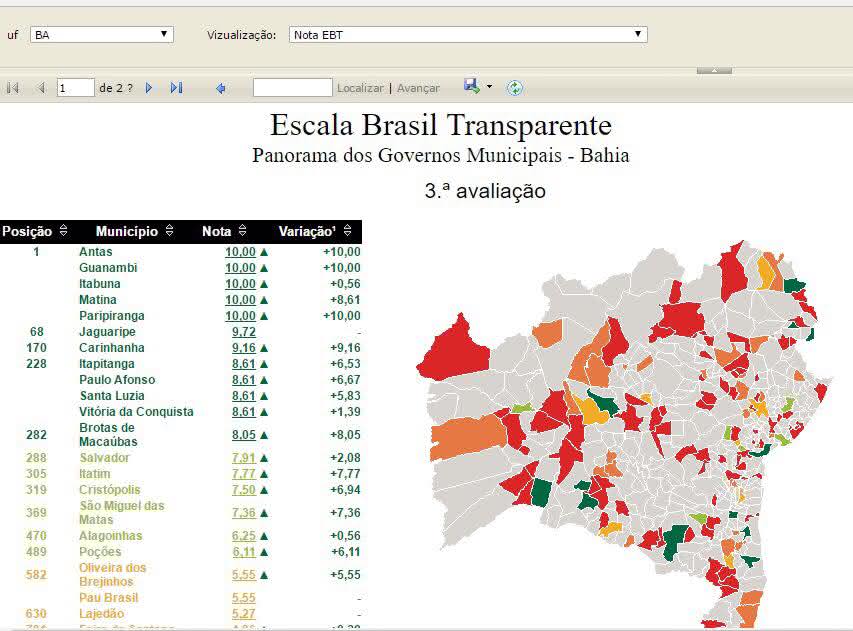The image size is (853, 631).
Task: Open Oliveira dos Brejinhos score 5,55 link
Action: [x=244, y=575]
